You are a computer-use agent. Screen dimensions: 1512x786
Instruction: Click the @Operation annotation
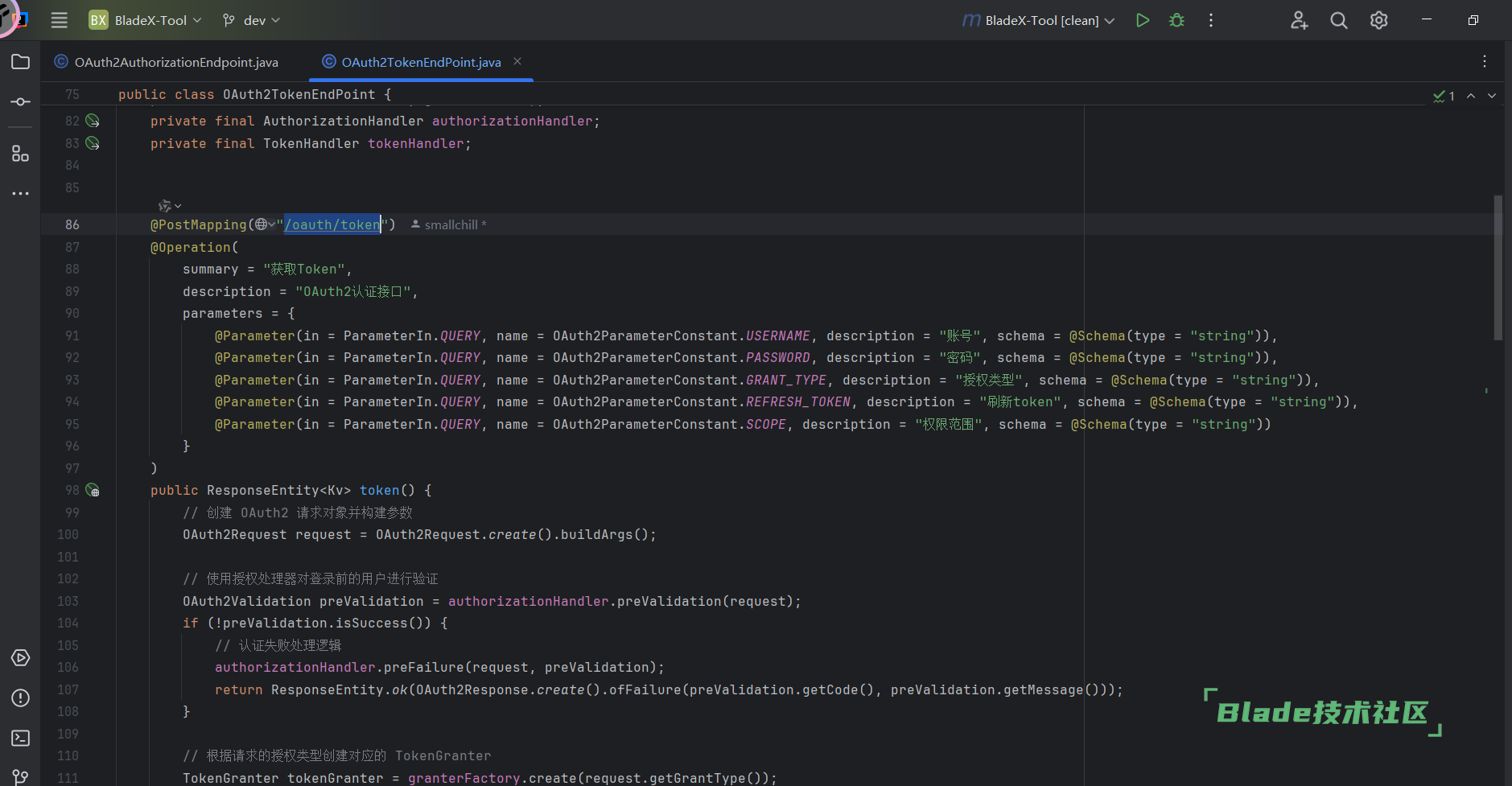(x=191, y=247)
